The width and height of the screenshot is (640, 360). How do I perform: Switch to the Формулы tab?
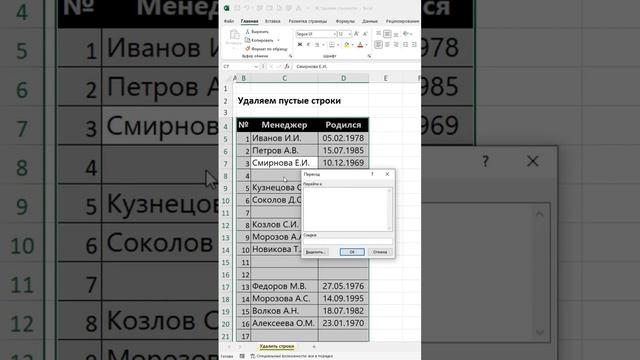click(345, 21)
